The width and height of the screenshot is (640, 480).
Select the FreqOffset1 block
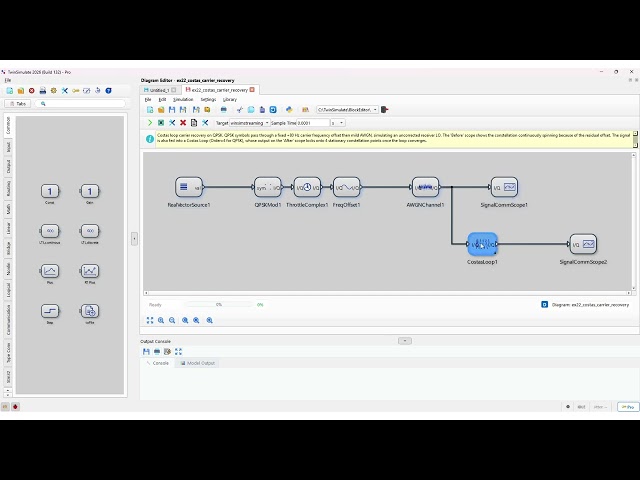click(x=347, y=187)
